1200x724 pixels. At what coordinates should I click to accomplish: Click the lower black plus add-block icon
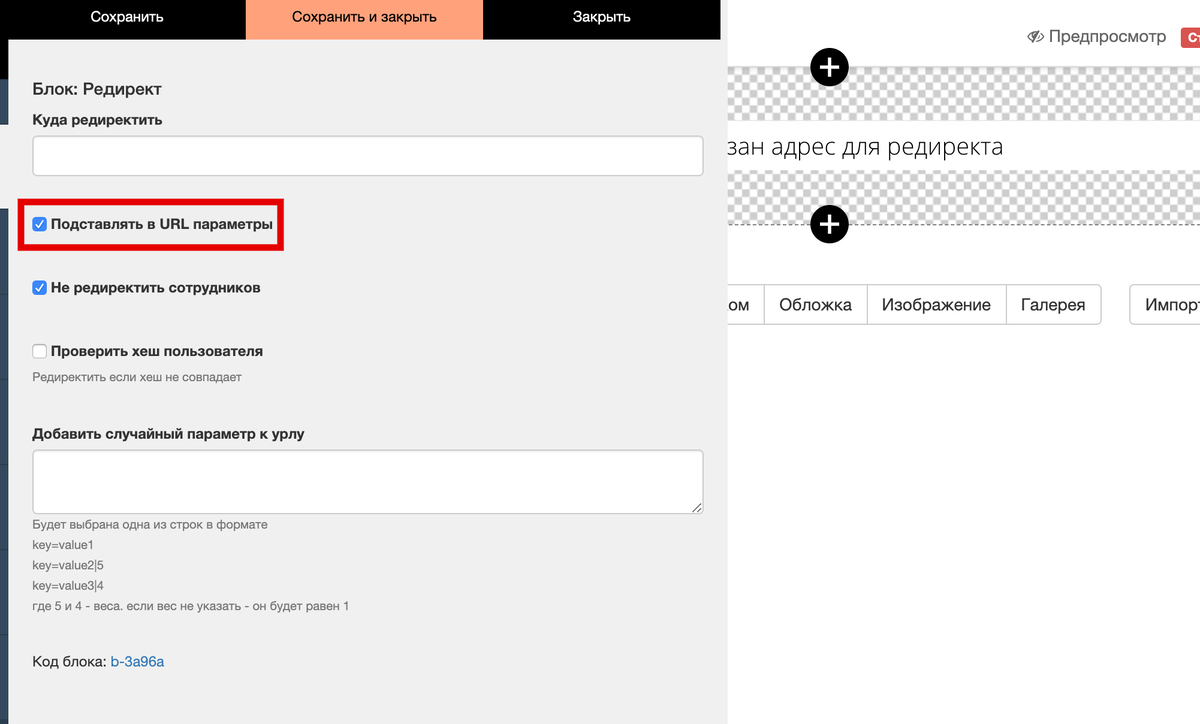[x=828, y=224]
